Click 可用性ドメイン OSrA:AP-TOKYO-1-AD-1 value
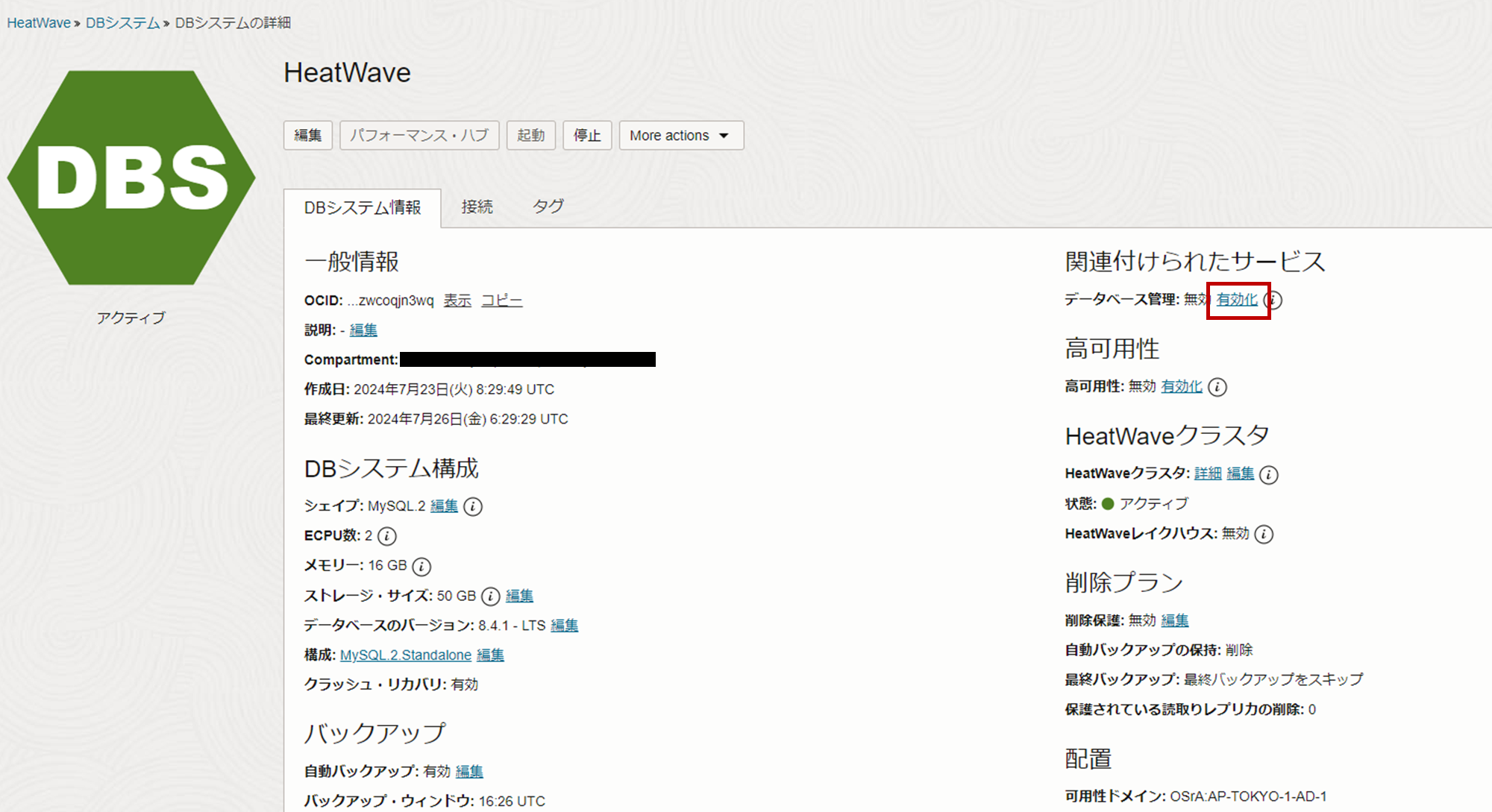 click(x=1248, y=796)
